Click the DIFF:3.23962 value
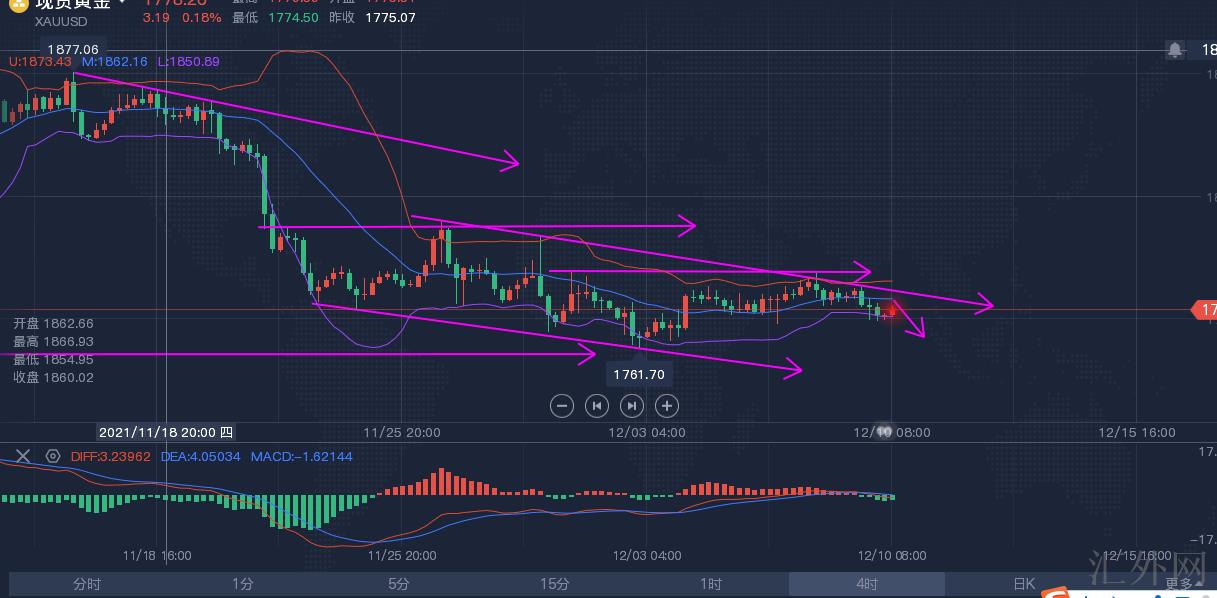1217x598 pixels. pos(111,456)
